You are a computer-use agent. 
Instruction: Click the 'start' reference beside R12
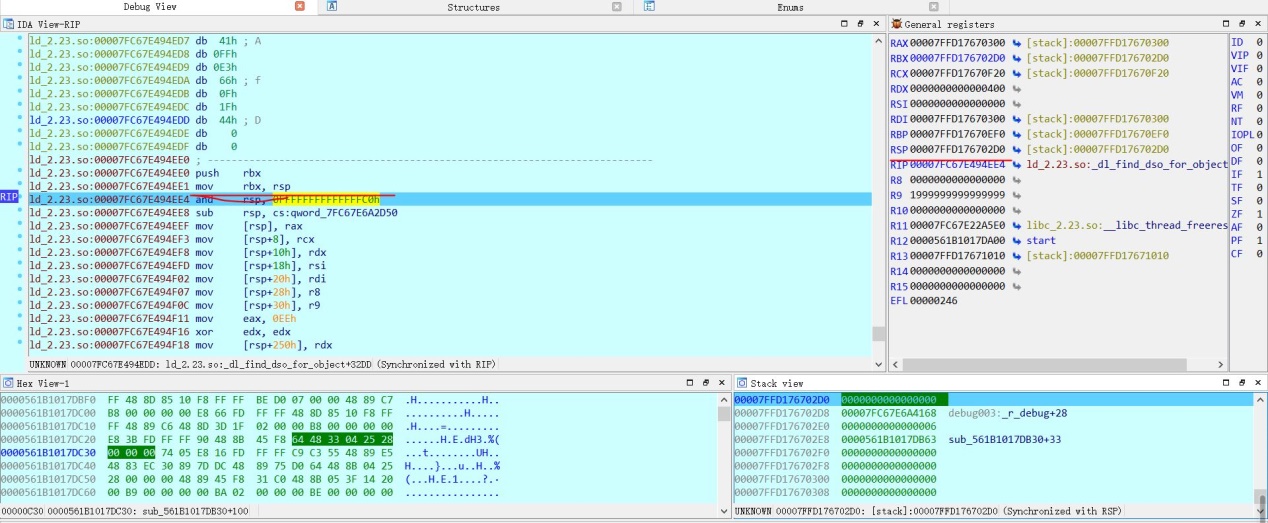coord(1041,241)
